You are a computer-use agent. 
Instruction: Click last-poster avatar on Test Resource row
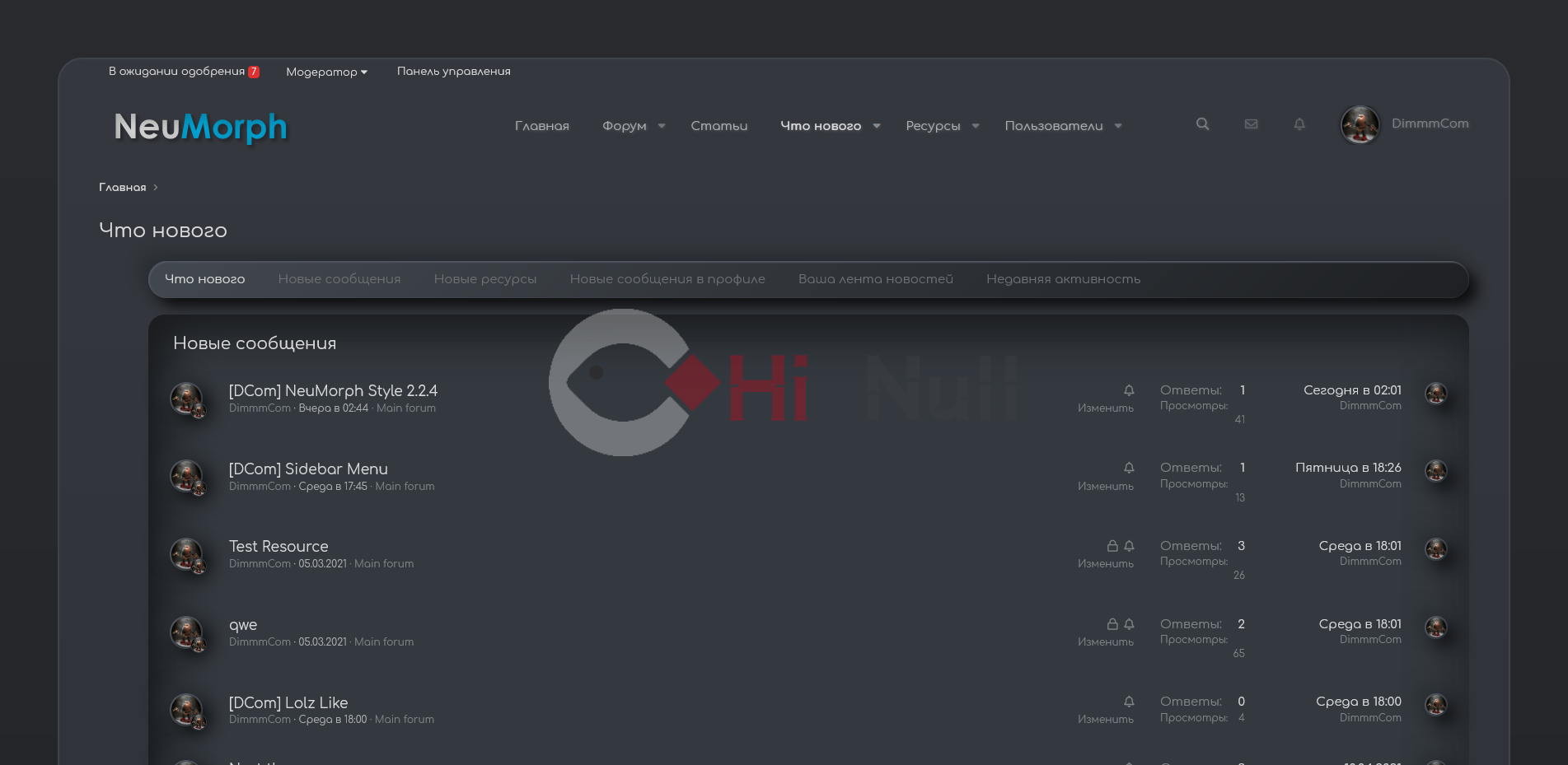(x=1436, y=549)
